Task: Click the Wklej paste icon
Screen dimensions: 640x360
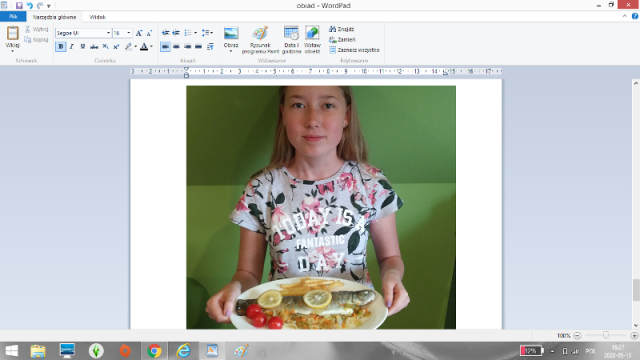Action: [x=13, y=33]
